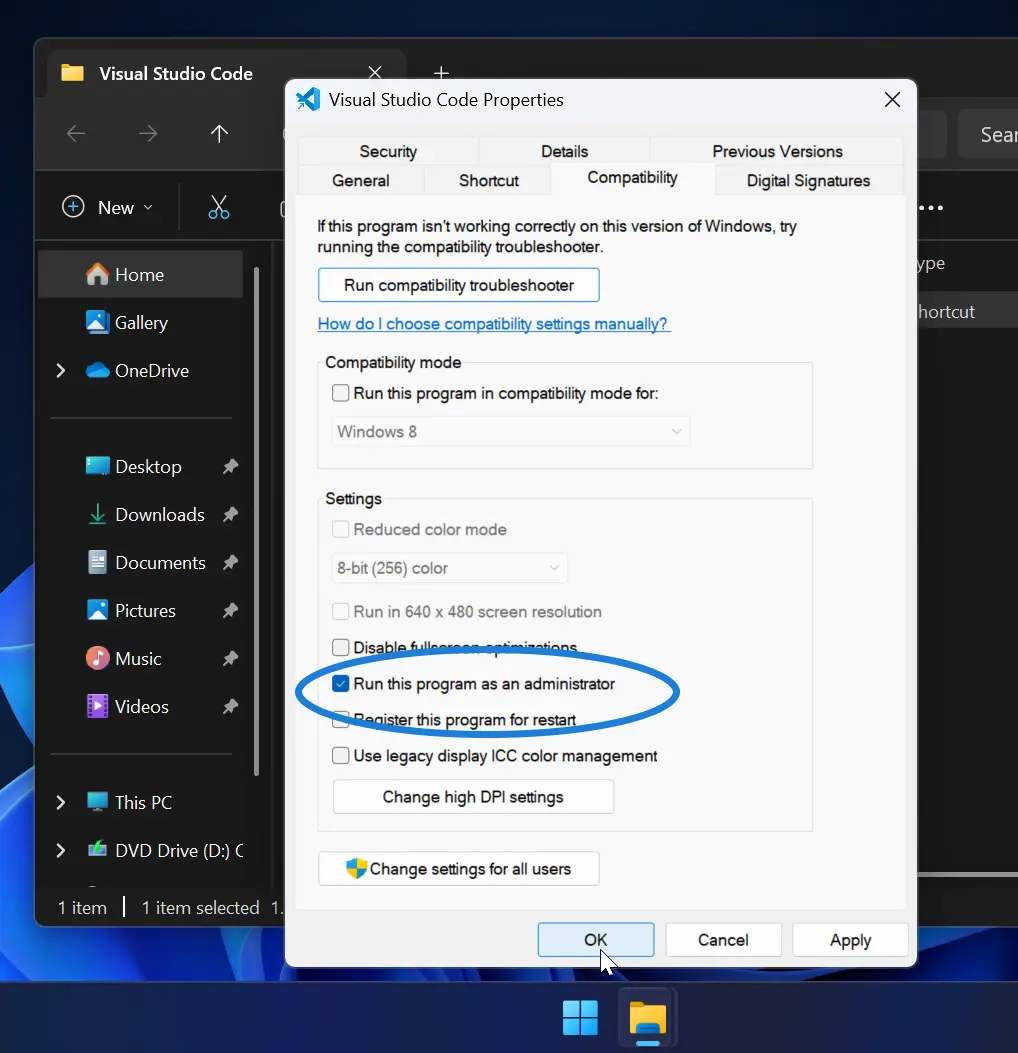Enable compatibility mode checkbox
Viewport: 1018px width, 1053px height.
[340, 393]
